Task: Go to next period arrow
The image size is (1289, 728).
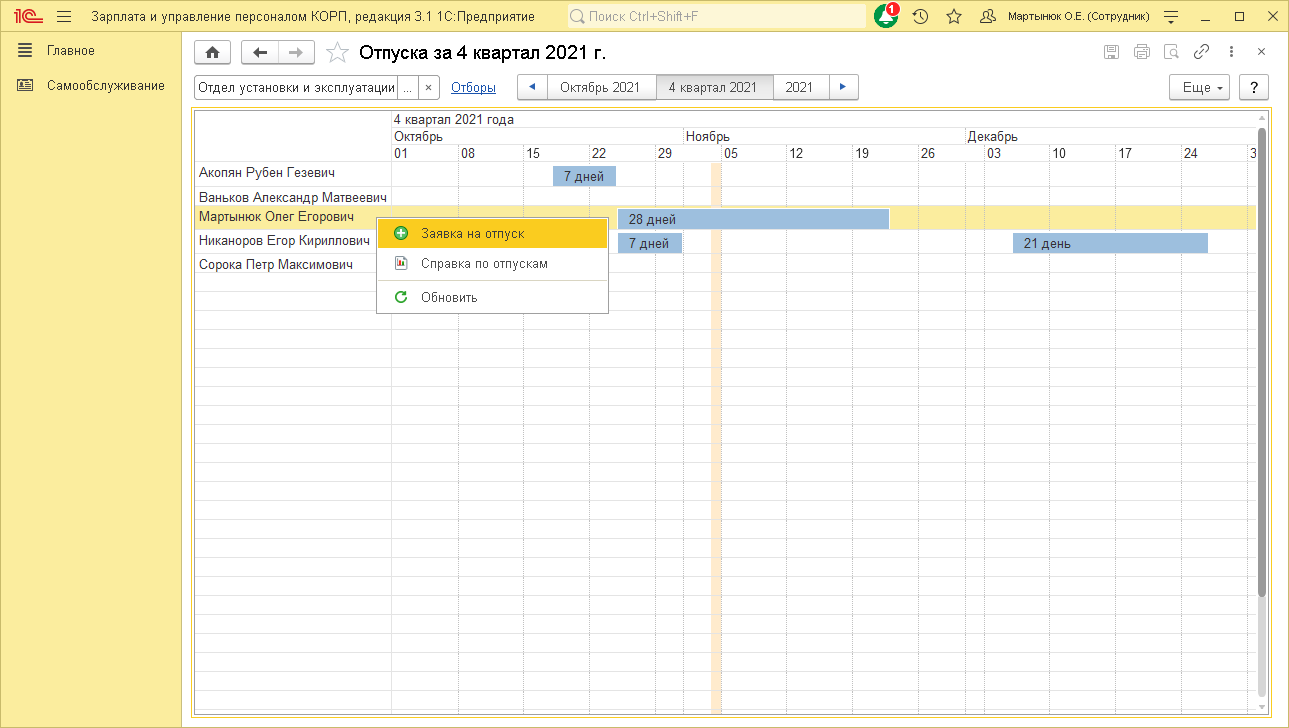Action: pyautogui.click(x=844, y=87)
